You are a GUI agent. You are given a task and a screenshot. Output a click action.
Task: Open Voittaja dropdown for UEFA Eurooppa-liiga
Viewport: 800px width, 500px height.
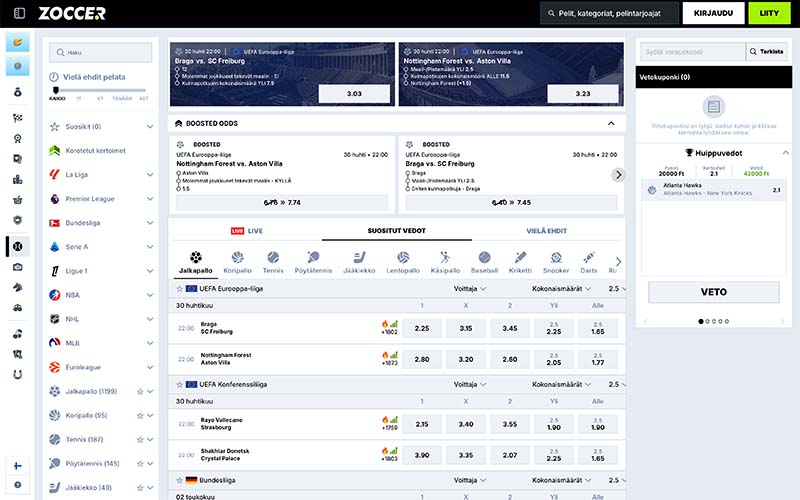click(470, 289)
